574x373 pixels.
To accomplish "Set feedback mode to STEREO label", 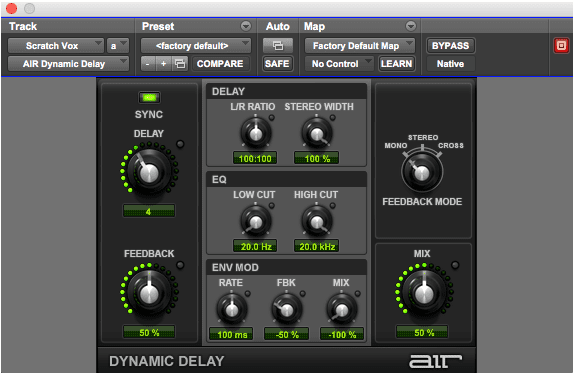I will pyautogui.click(x=423, y=137).
